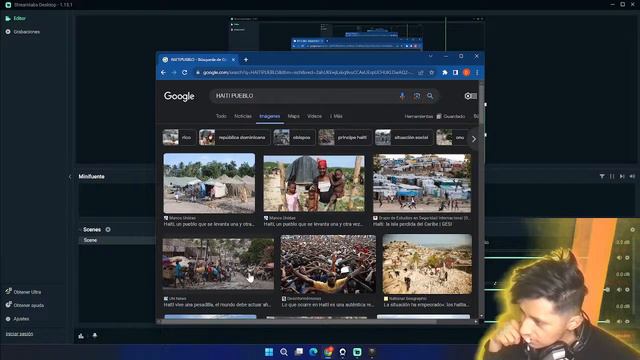Open a new Chrome tab
The image size is (640, 360).
click(x=246, y=60)
